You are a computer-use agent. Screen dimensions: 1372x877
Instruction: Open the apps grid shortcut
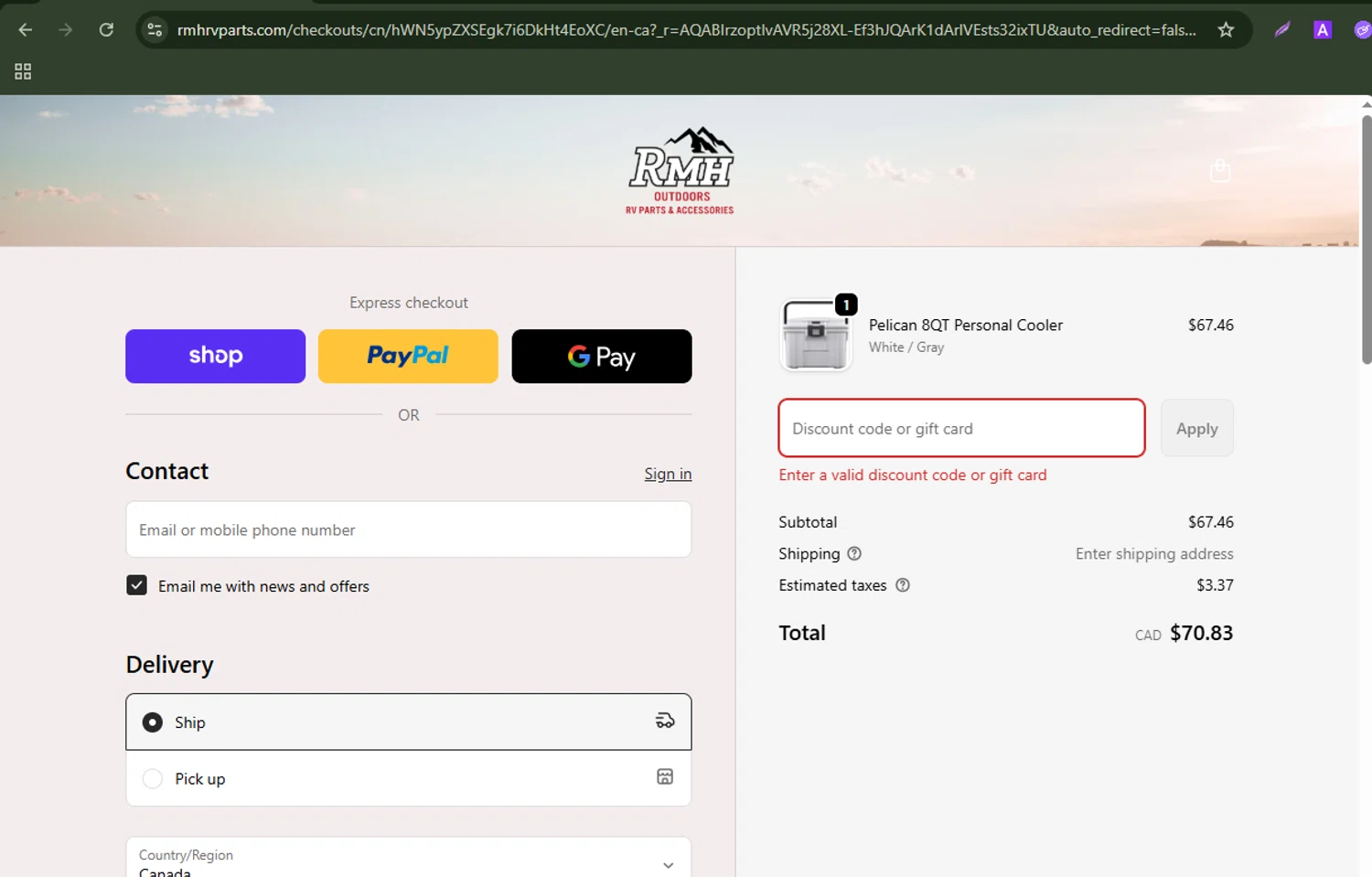point(23,71)
